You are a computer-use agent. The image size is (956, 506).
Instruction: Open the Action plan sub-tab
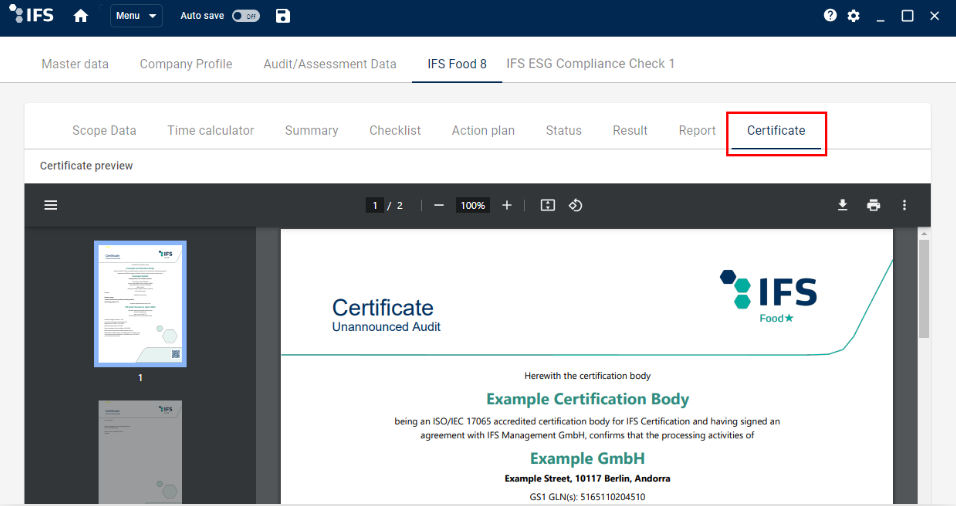point(483,130)
